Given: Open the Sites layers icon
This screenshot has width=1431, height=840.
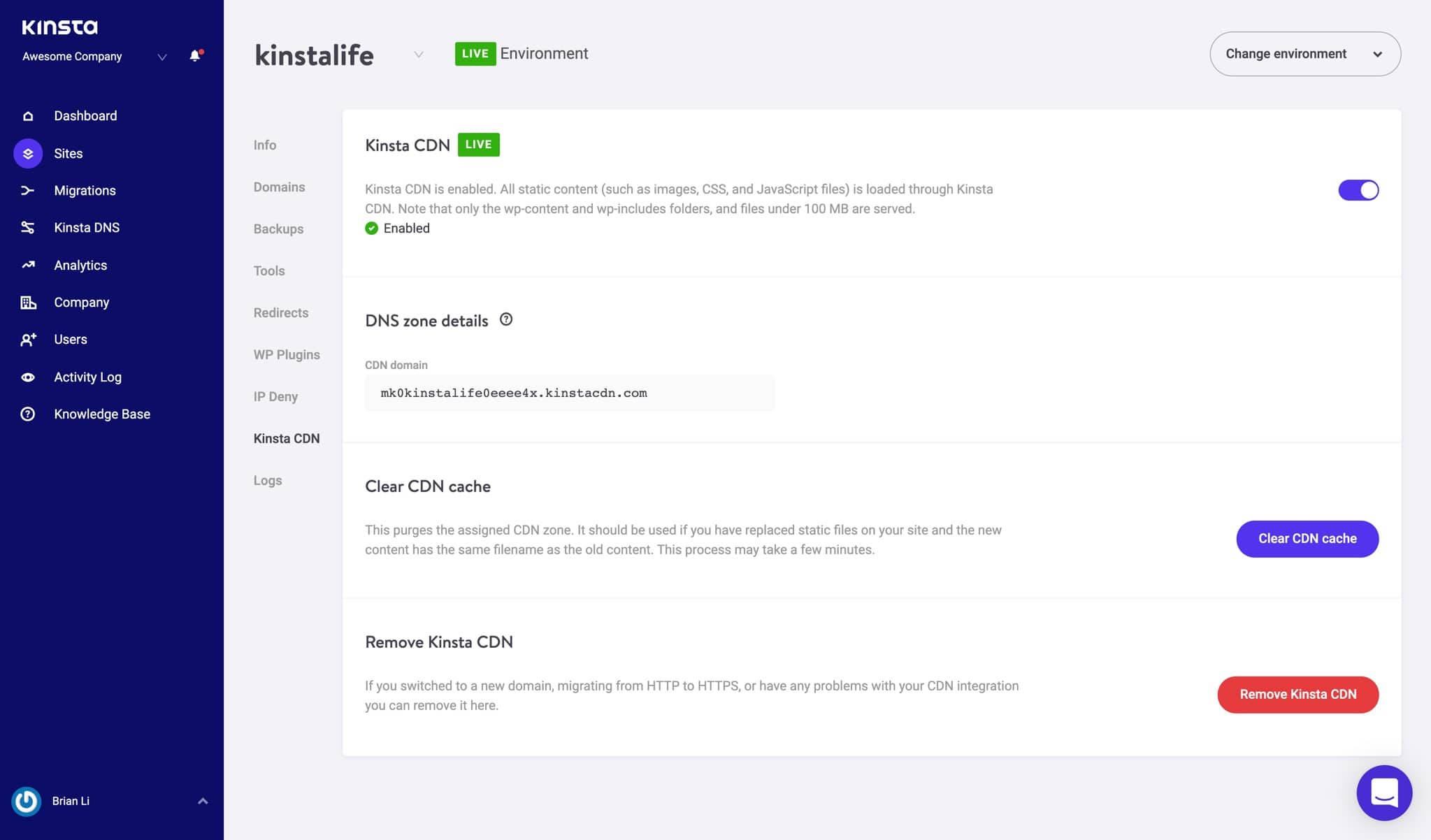Looking at the screenshot, I should click(x=28, y=154).
